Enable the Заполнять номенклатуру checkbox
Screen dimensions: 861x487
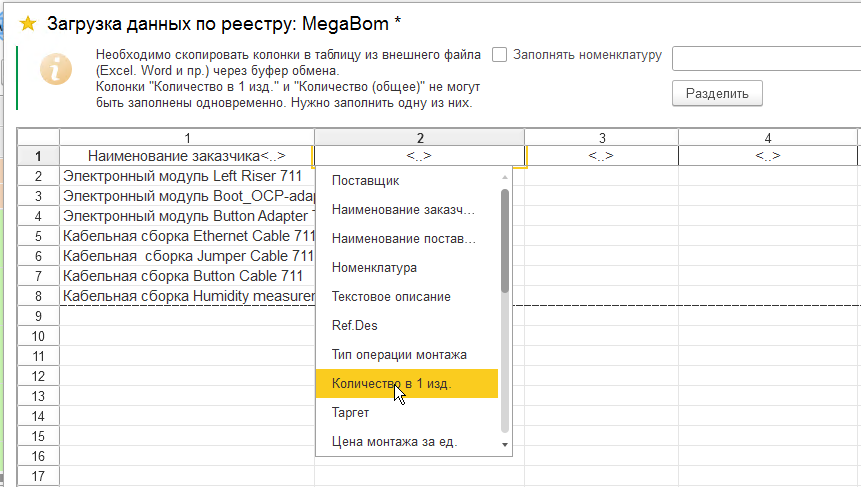click(x=500, y=55)
